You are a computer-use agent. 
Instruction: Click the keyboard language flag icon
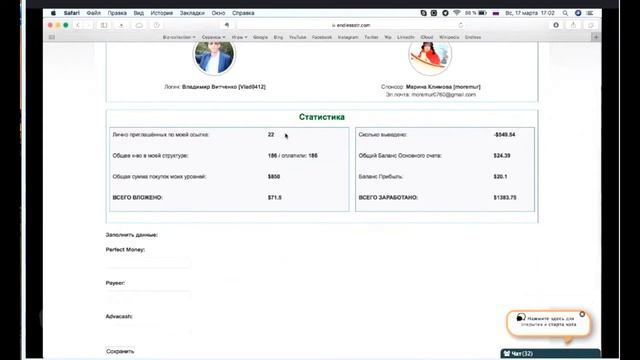point(496,13)
